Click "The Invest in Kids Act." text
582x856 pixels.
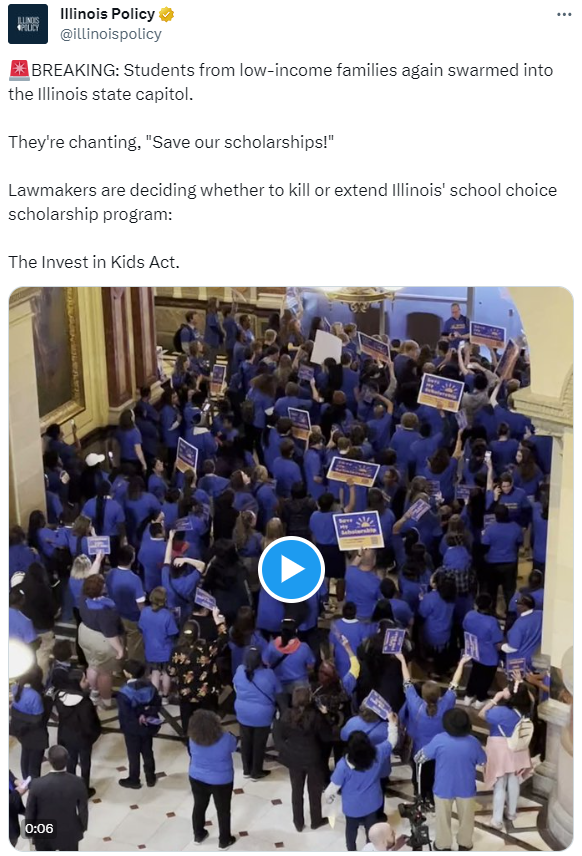(x=94, y=262)
